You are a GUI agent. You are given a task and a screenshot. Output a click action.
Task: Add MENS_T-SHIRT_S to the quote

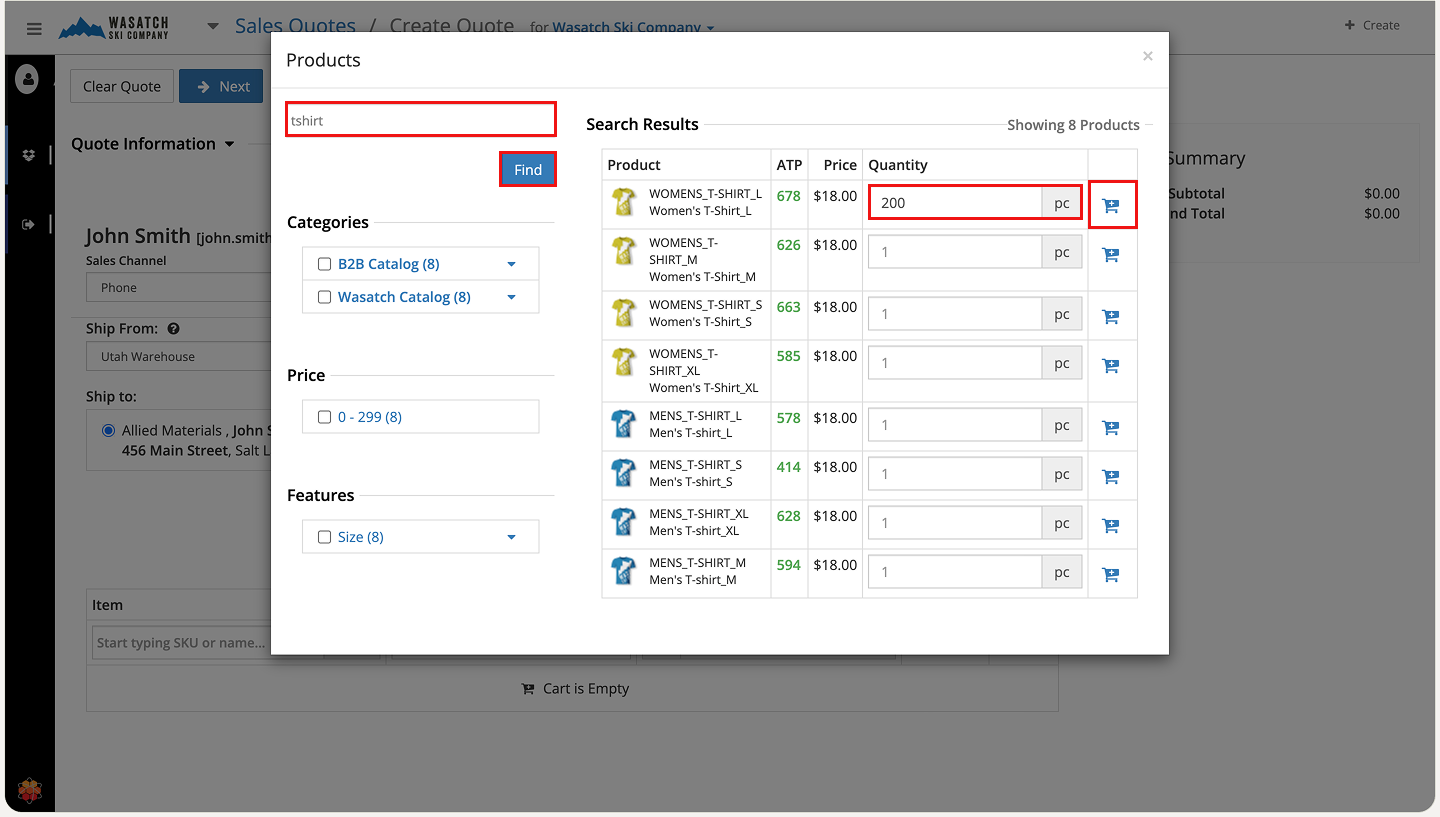[1110, 477]
